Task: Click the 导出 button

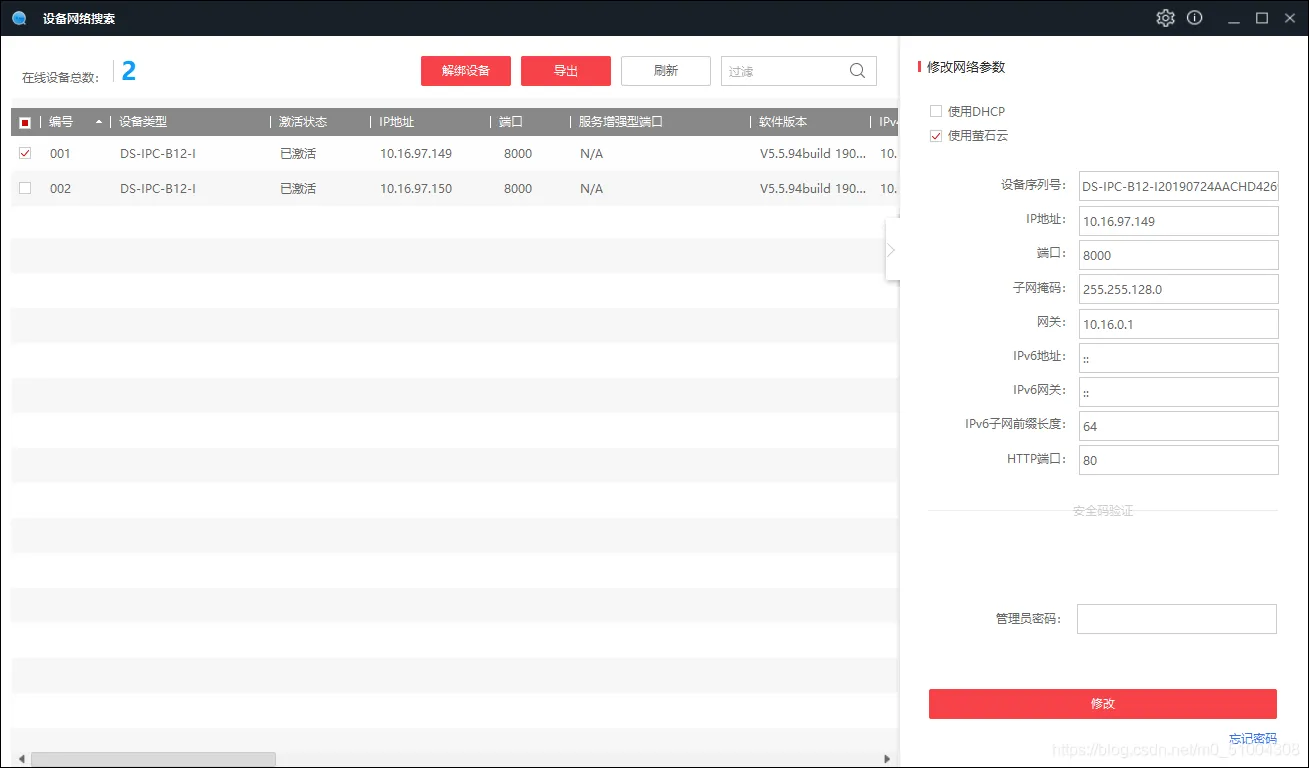Action: (x=566, y=71)
